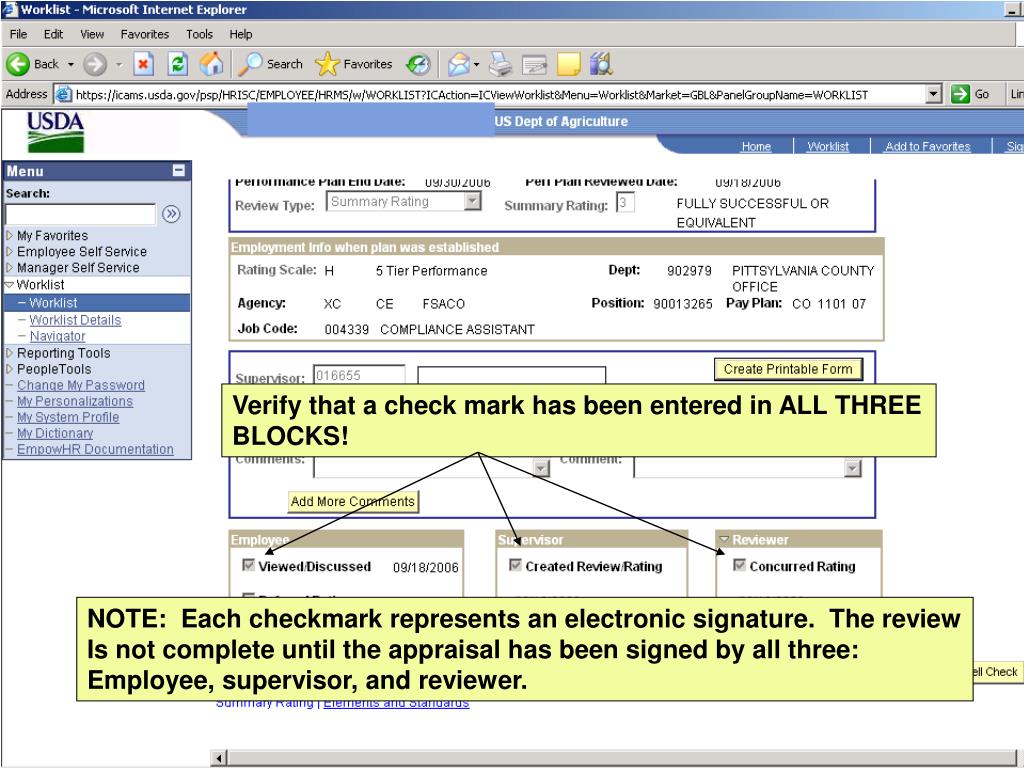The image size is (1024, 768).
Task: Click Create Printable Form button
Action: pos(788,369)
